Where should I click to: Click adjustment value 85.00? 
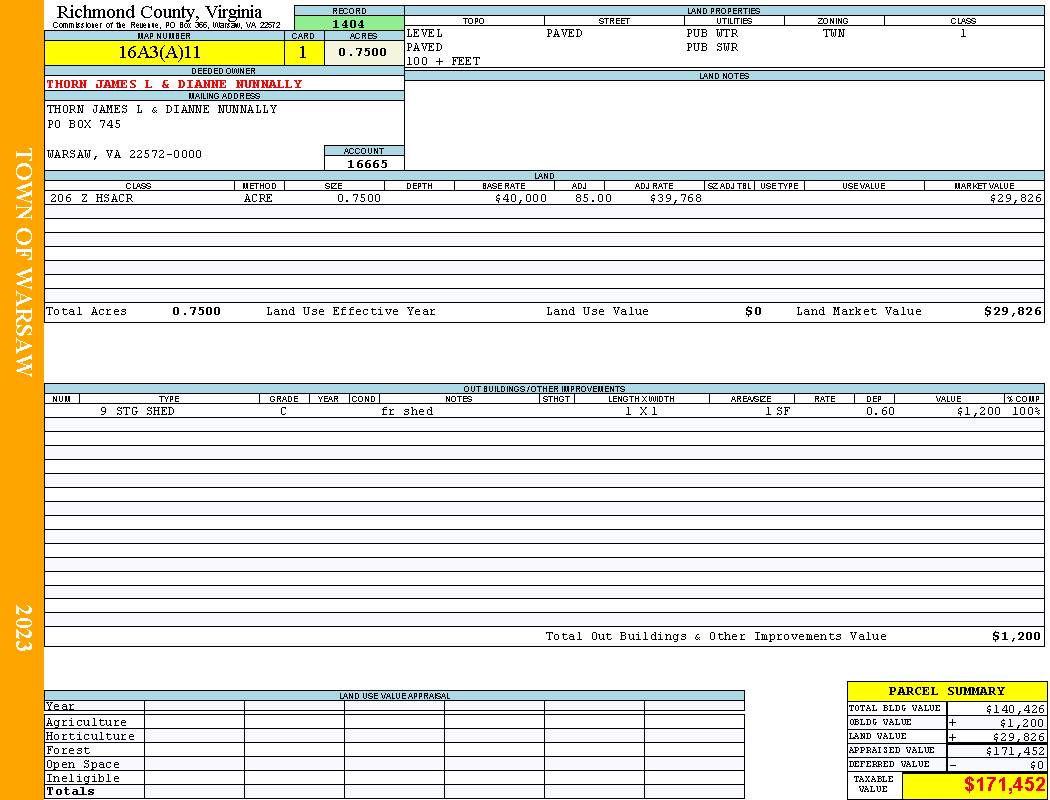tap(593, 199)
